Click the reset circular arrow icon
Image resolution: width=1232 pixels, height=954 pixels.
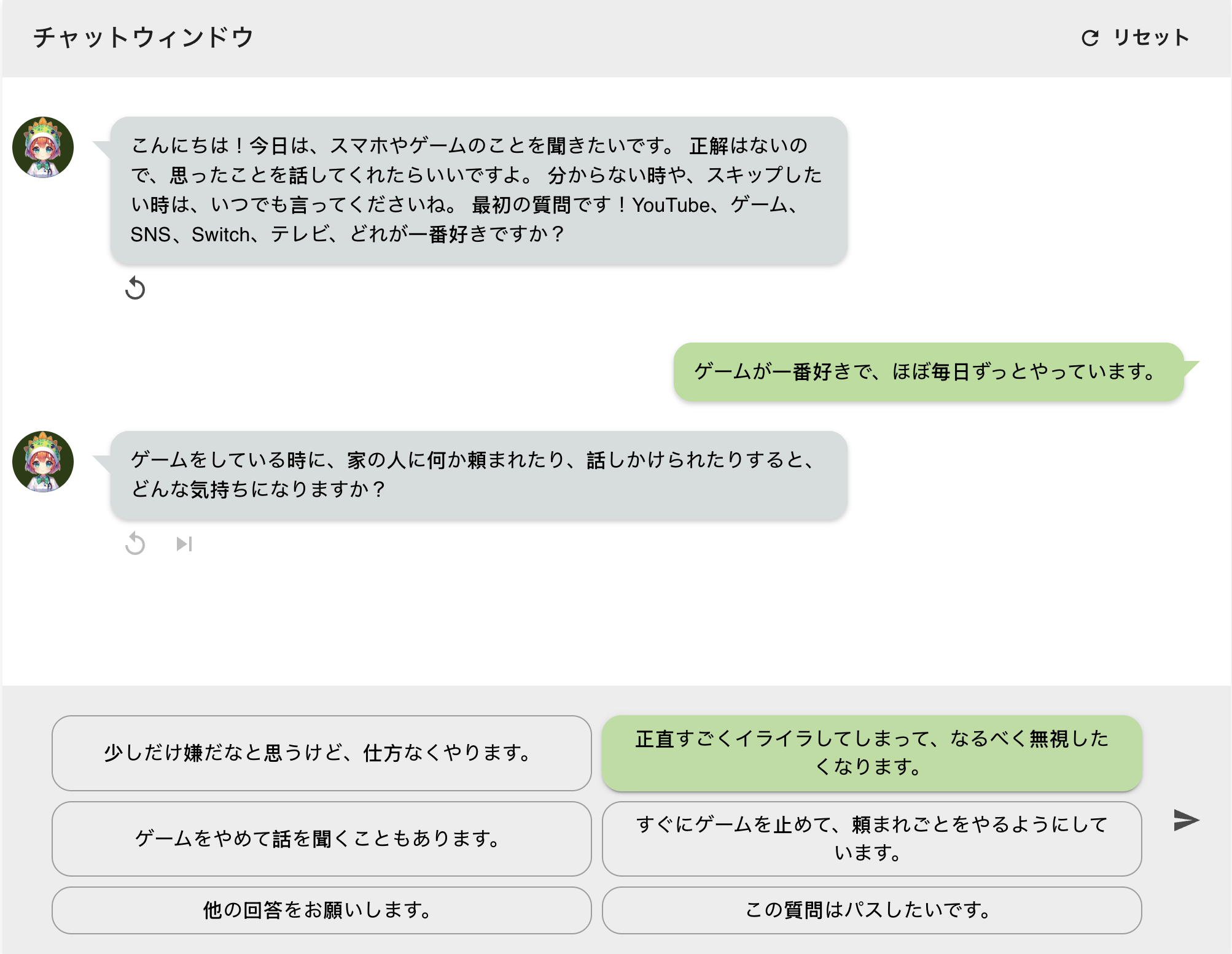(x=1090, y=38)
